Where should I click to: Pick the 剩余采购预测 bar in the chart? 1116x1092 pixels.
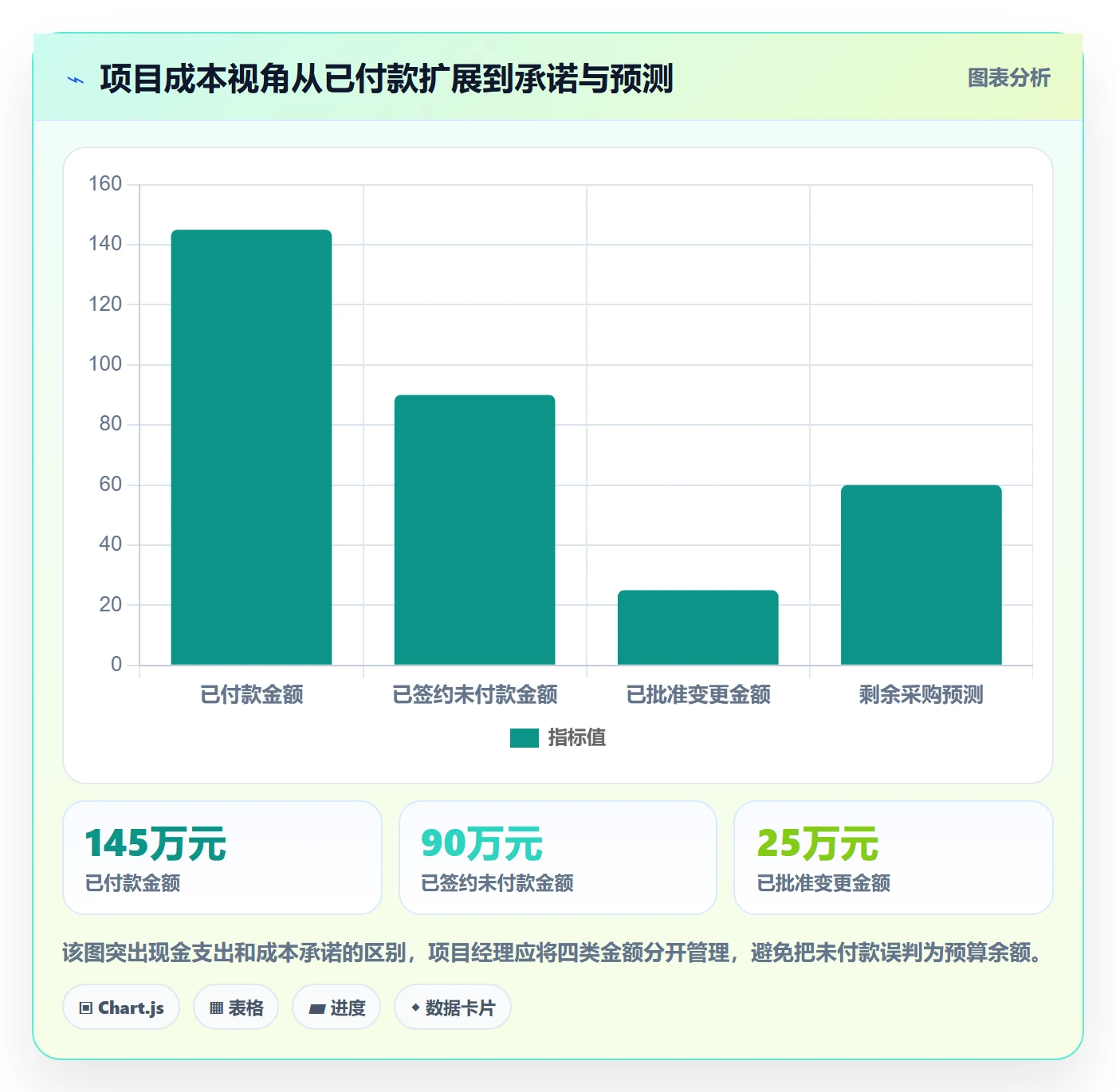[x=921, y=575]
